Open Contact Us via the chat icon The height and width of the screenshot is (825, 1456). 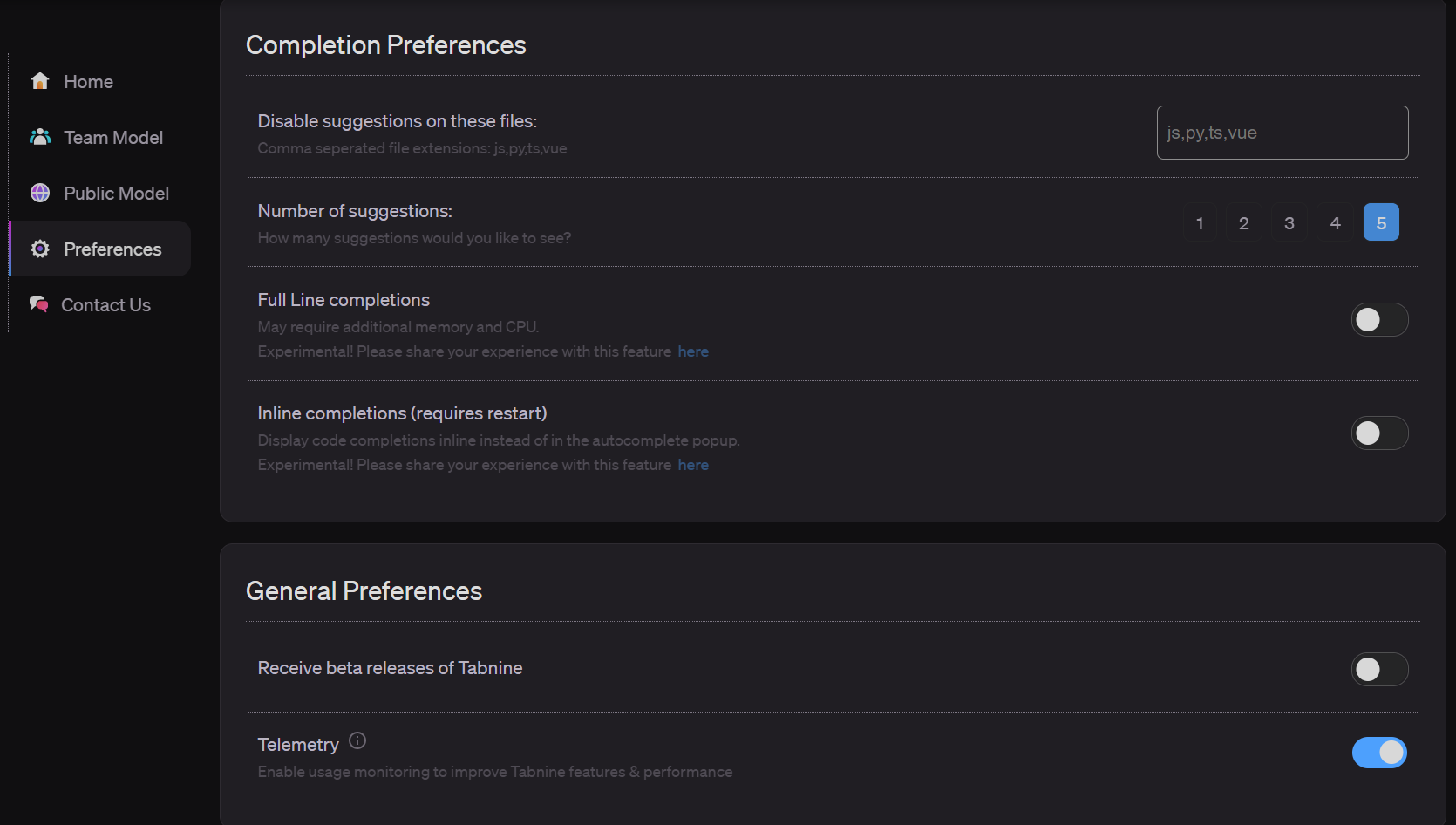tap(38, 304)
